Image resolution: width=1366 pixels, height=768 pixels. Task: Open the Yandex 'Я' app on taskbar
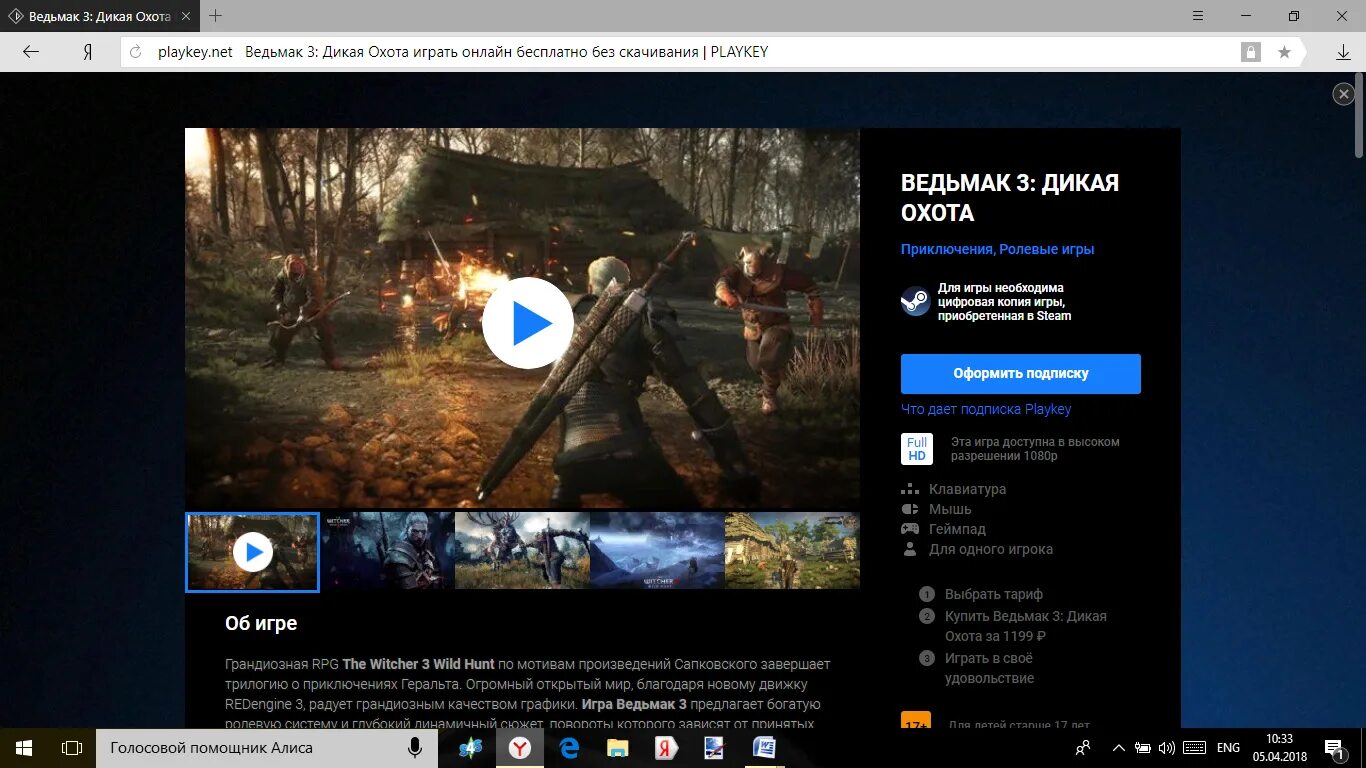tap(666, 748)
